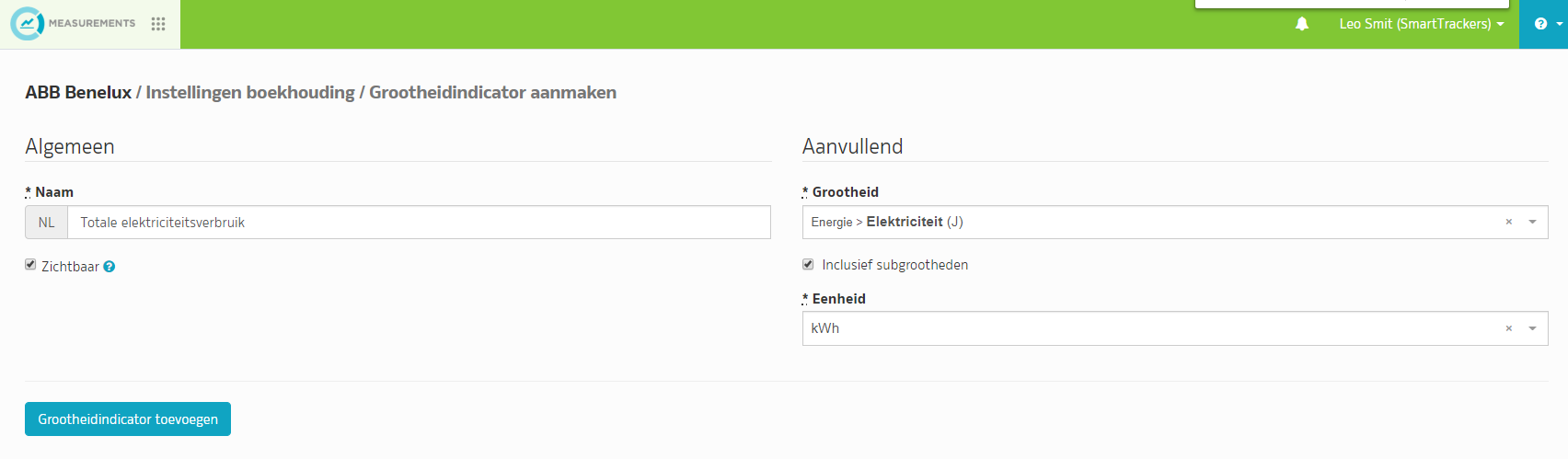Click the Measurements logo icon

tap(27, 23)
